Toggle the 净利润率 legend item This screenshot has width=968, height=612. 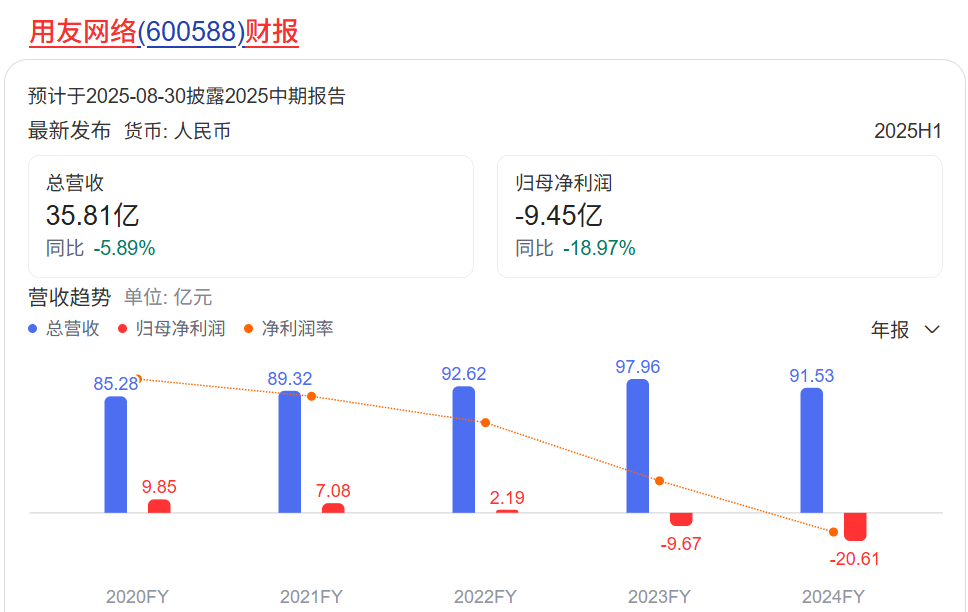(x=288, y=329)
